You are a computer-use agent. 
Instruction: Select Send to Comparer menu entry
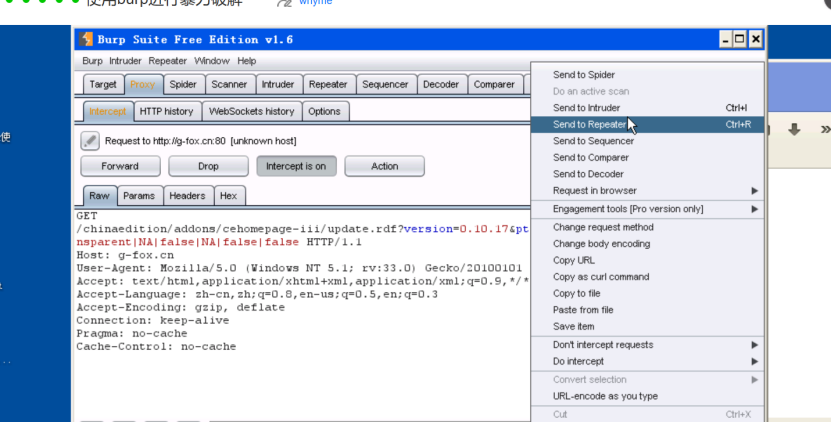648,157
